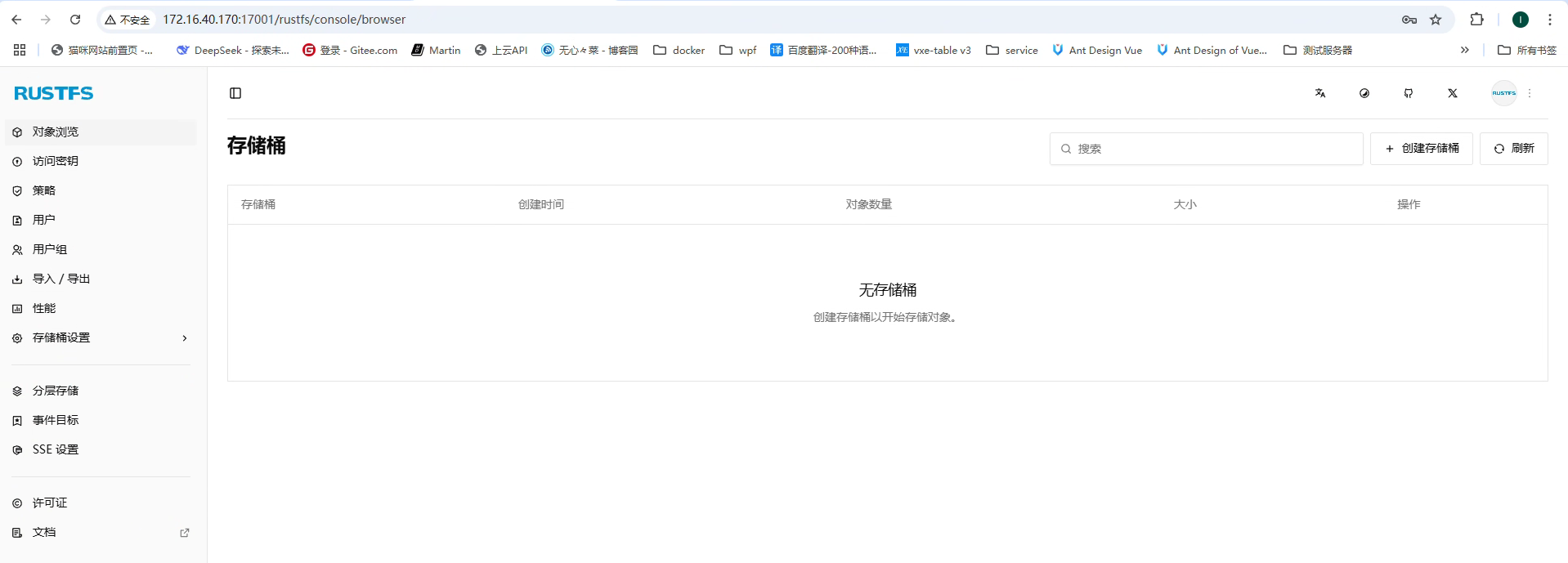Image resolution: width=1568 pixels, height=563 pixels.
Task: Go back with the browser back arrow
Action: point(16,20)
